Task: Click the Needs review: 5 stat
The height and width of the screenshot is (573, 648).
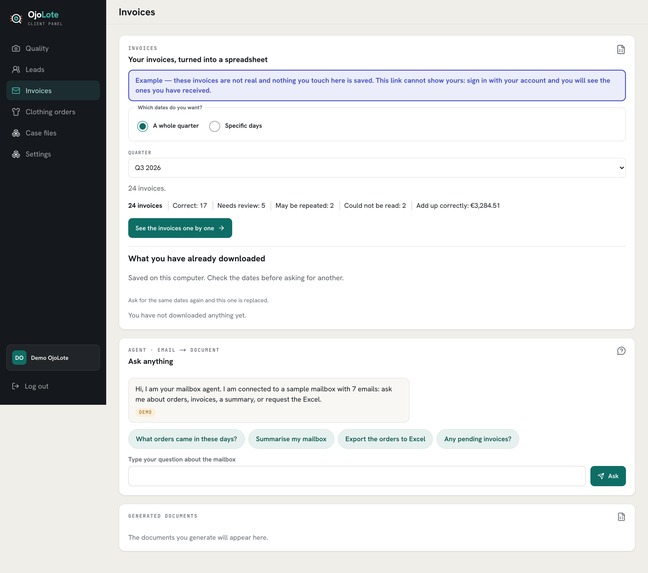Action: tap(241, 205)
